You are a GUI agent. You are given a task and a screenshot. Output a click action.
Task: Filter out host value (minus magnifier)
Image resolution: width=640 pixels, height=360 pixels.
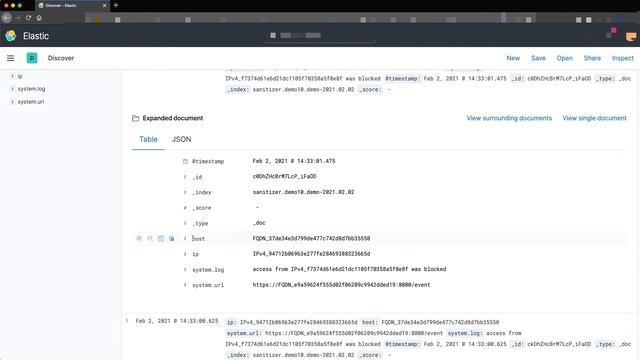coord(150,238)
